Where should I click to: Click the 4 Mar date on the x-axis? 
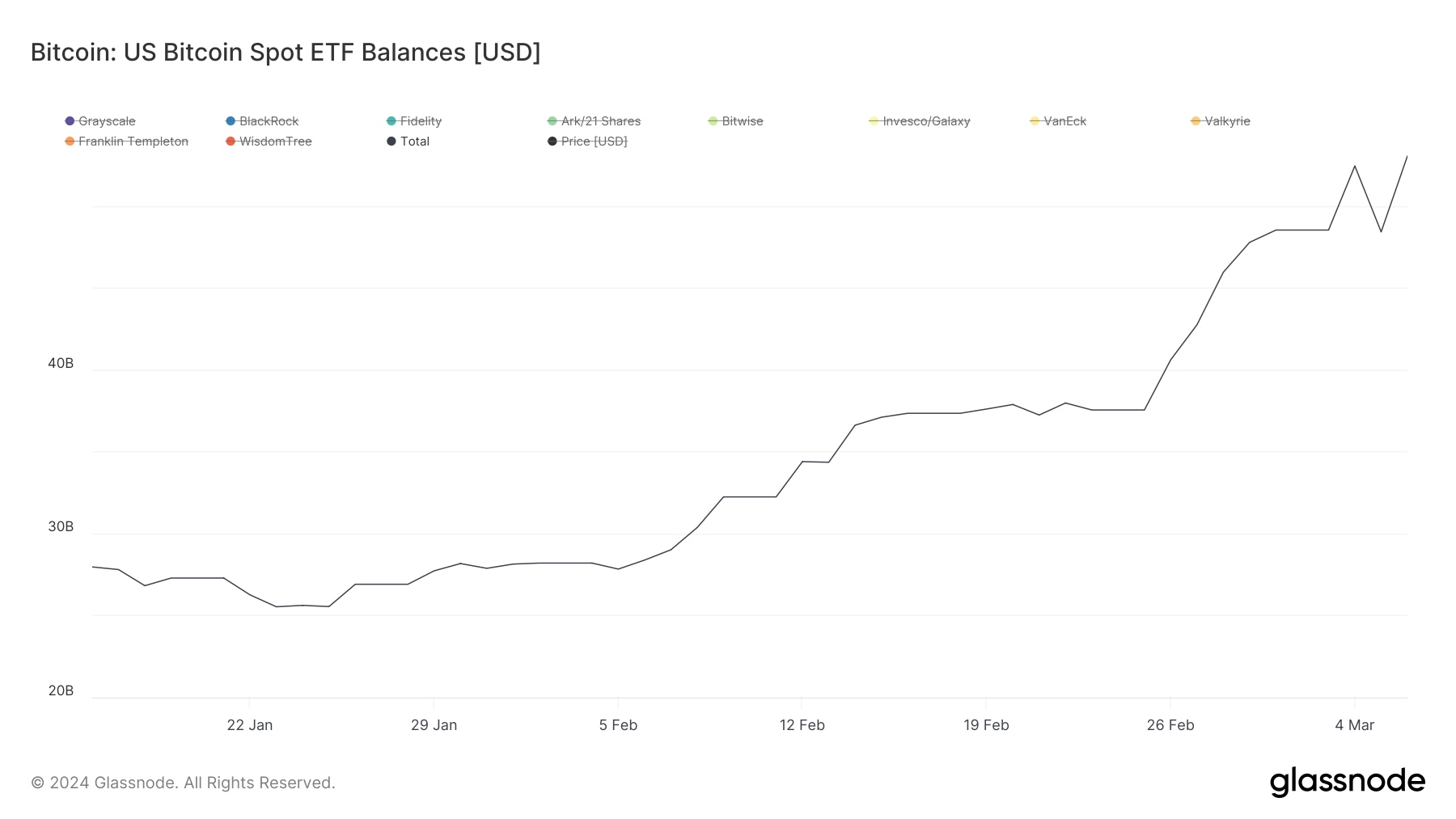click(x=1355, y=725)
